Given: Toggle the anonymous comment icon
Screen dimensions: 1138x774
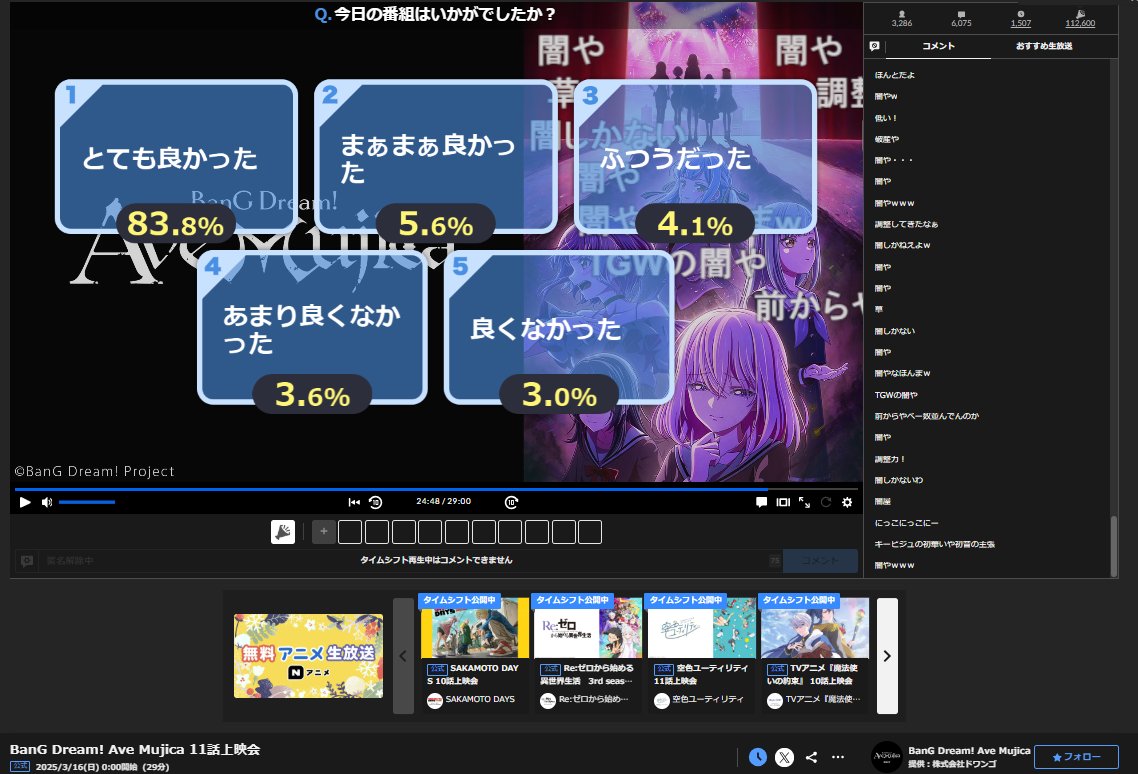Looking at the screenshot, I should tap(27, 561).
